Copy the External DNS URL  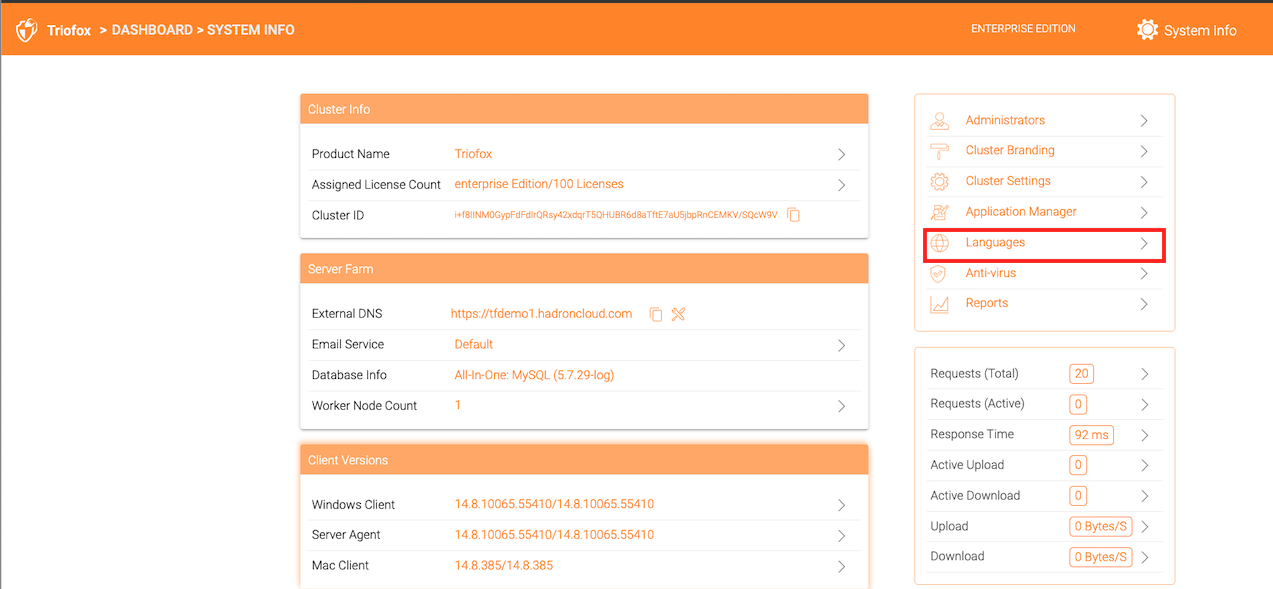(x=656, y=314)
